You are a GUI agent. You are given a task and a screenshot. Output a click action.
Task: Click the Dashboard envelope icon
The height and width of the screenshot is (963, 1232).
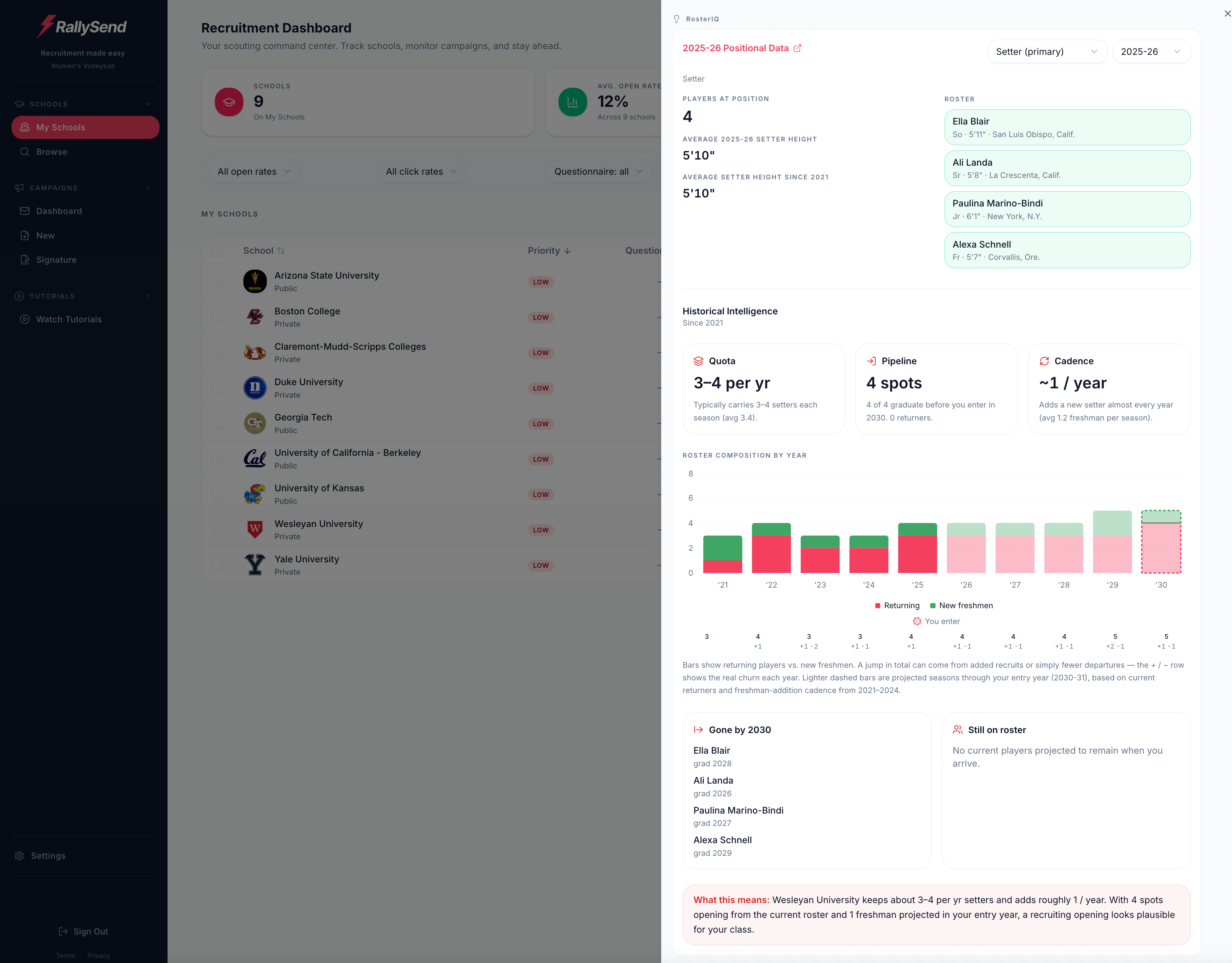pyautogui.click(x=25, y=211)
